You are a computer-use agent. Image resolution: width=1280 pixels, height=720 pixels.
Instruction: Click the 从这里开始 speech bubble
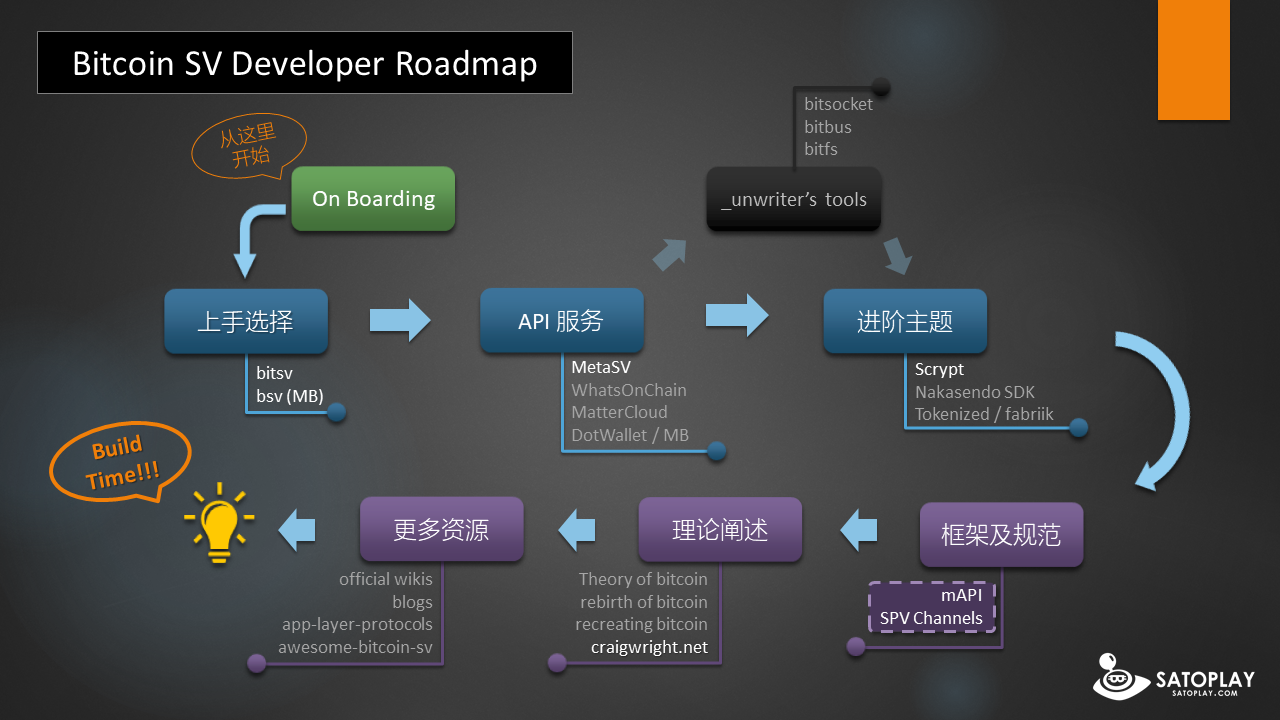(x=249, y=146)
